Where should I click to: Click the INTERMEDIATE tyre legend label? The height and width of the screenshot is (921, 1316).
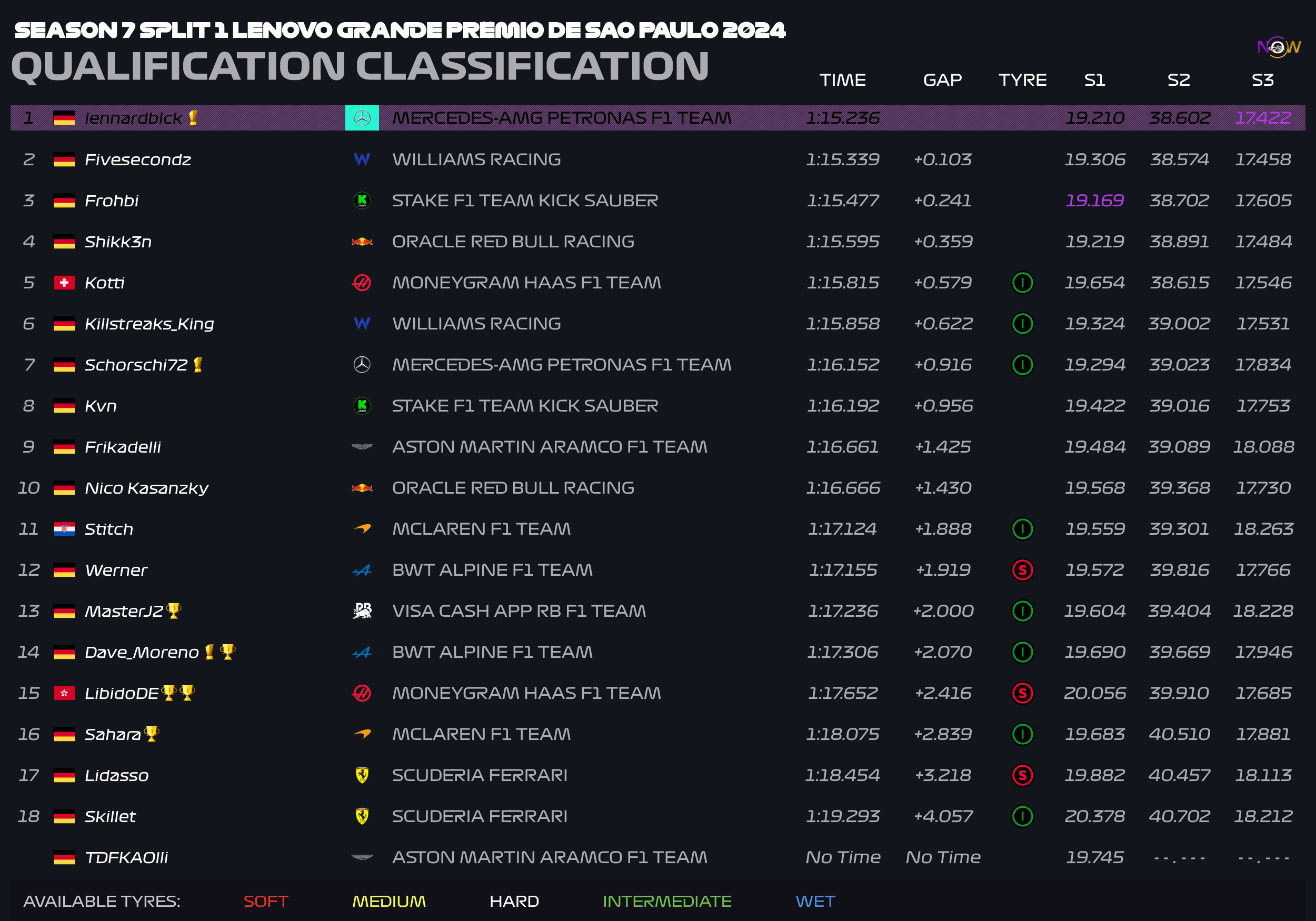click(x=667, y=901)
